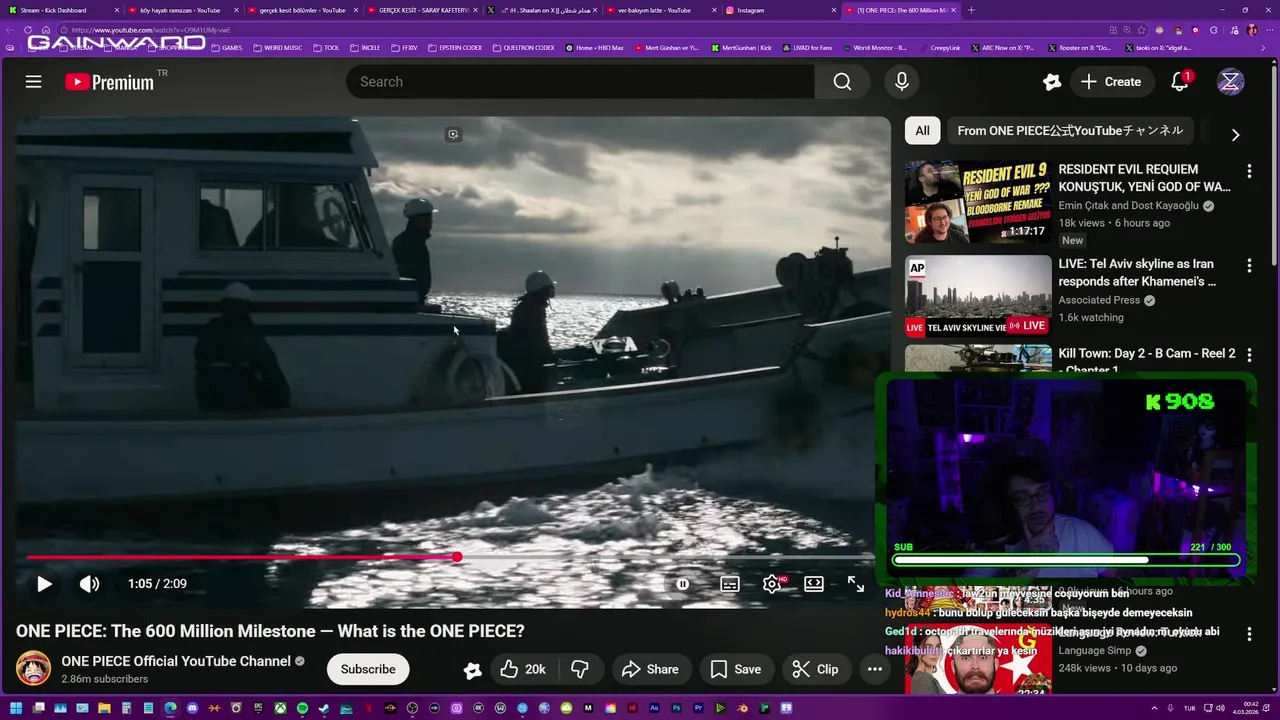Image resolution: width=1280 pixels, height=720 pixels.
Task: Open the GAMES bookmarks folder
Action: (226, 47)
